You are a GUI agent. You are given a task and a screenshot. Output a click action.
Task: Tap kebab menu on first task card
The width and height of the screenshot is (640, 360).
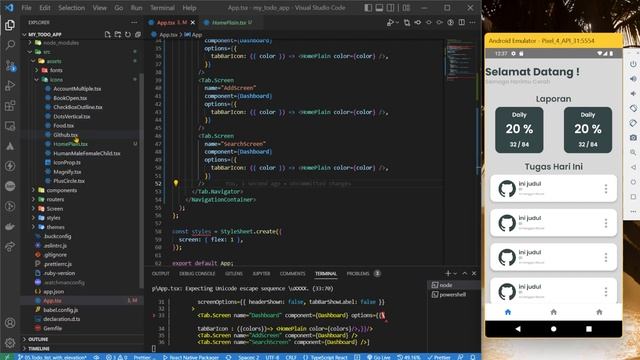(x=606, y=189)
